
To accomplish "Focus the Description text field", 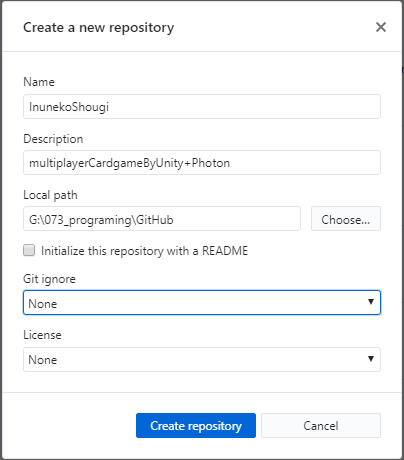I will (202, 163).
